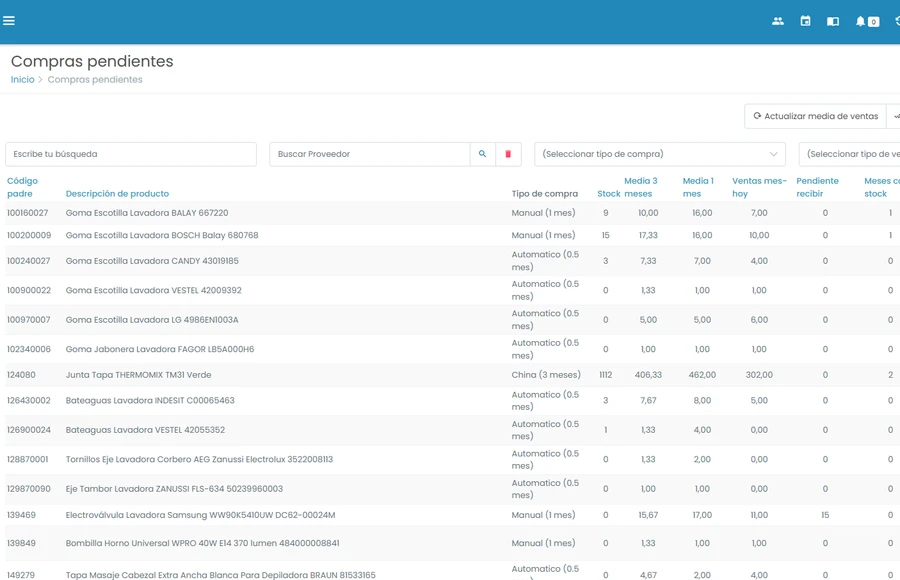The width and height of the screenshot is (900, 580).
Task: Click code 124080
Action: pos(21,374)
